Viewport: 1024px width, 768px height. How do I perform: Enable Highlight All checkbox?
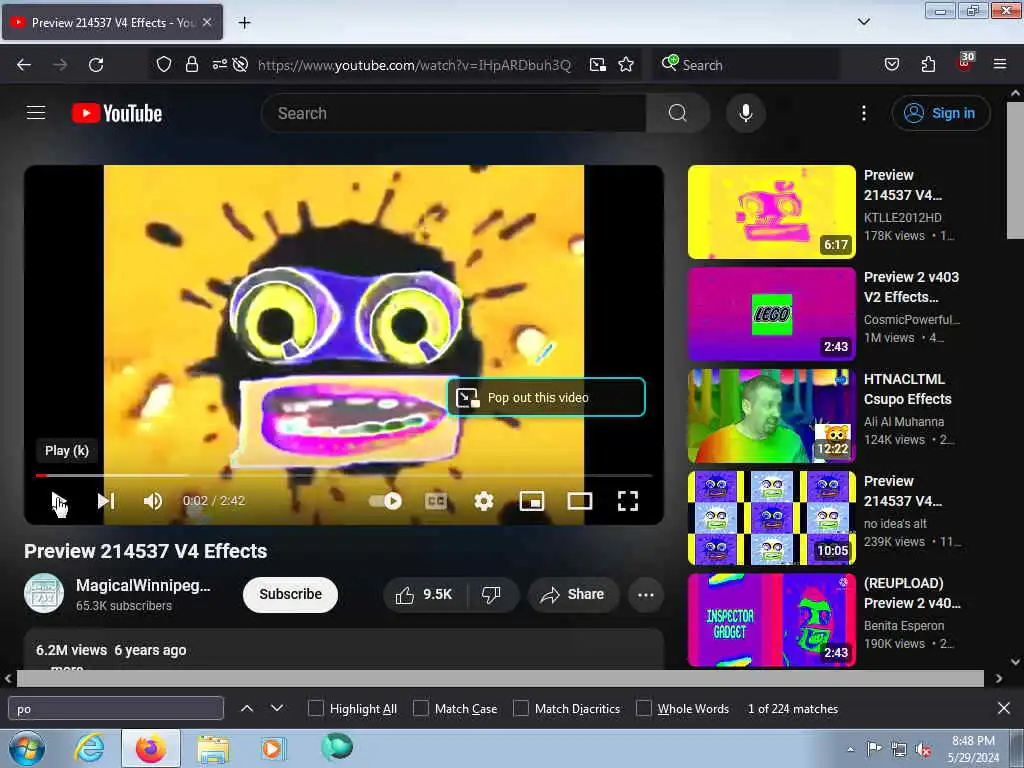pyautogui.click(x=315, y=708)
